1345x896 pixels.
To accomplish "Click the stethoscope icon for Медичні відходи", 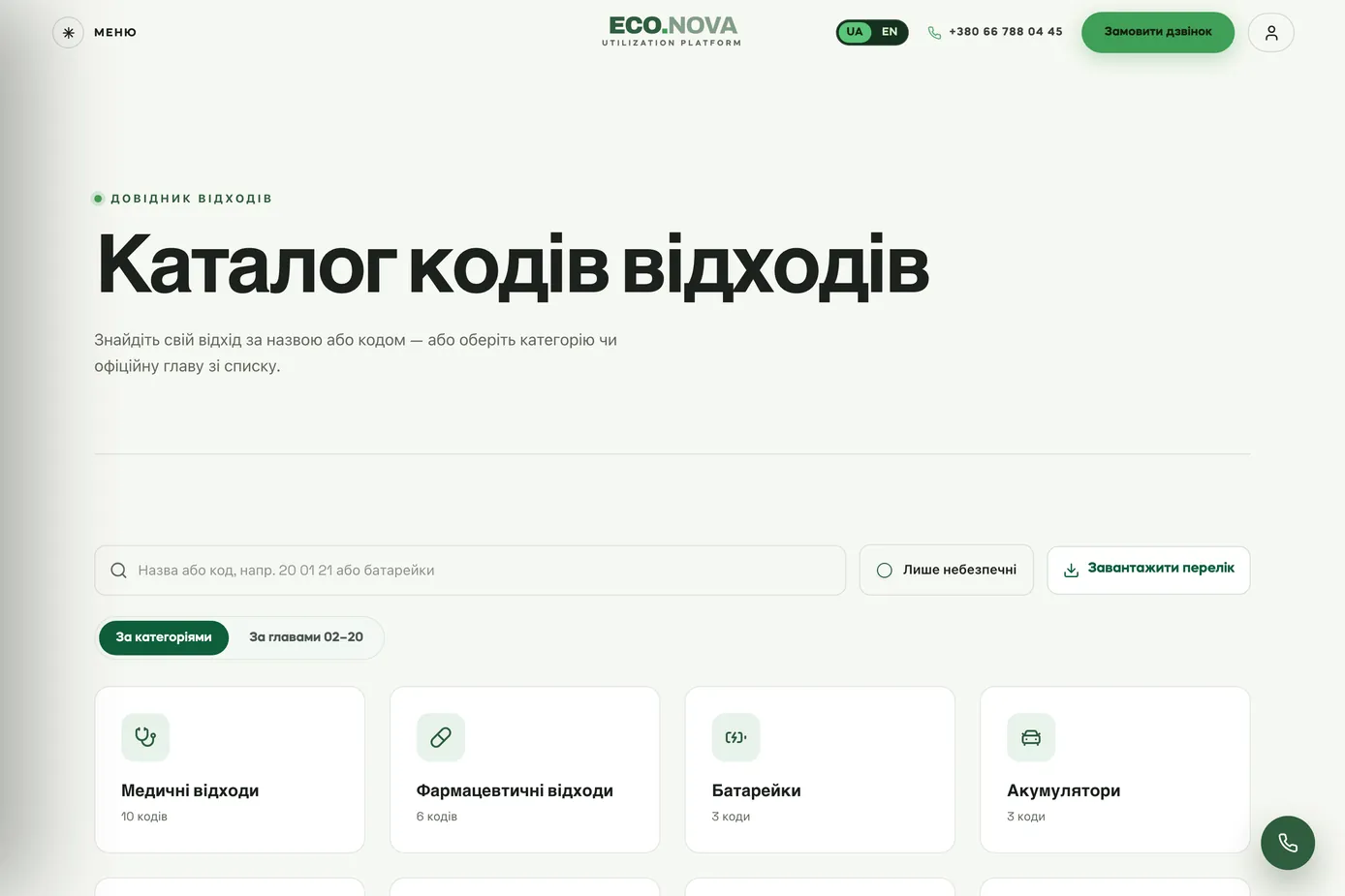I will (145, 737).
